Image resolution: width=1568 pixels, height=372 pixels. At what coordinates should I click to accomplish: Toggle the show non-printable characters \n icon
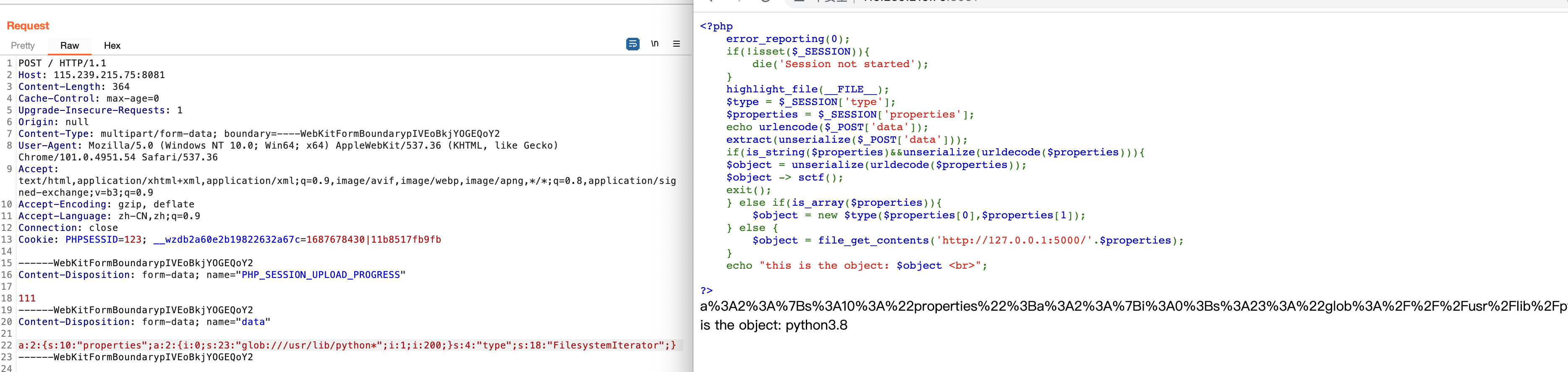click(654, 44)
